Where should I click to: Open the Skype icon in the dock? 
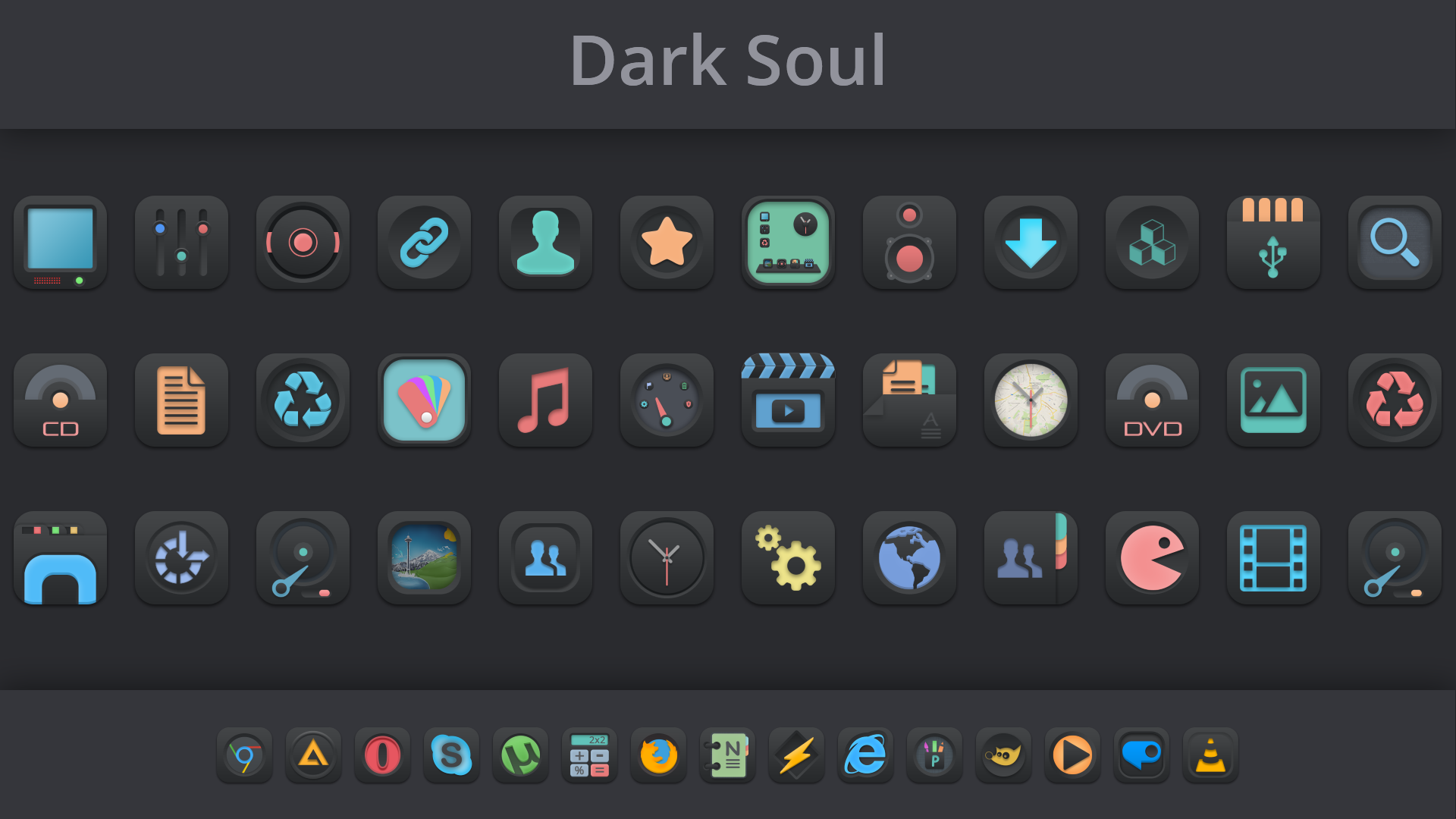451,755
